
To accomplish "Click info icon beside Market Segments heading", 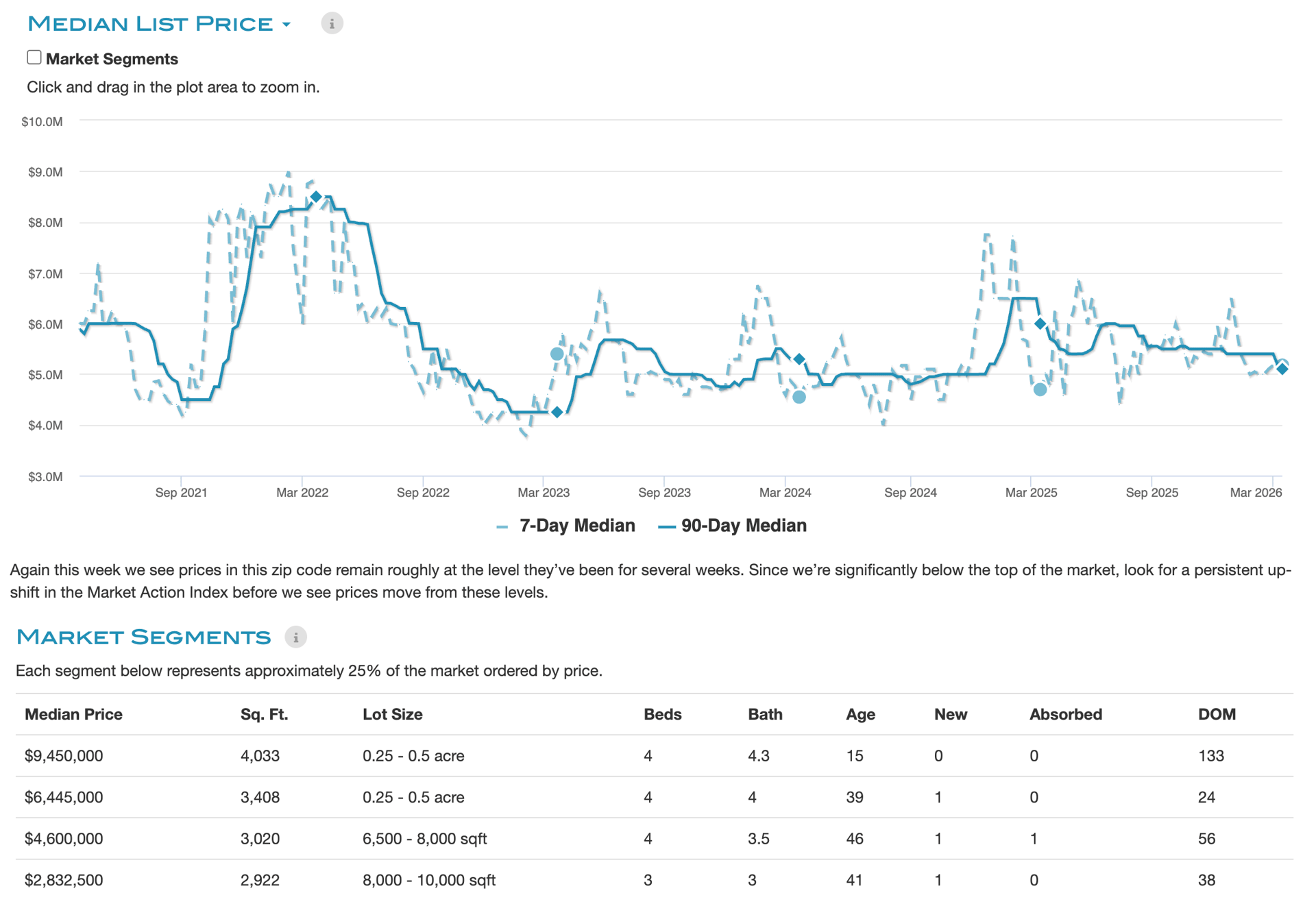I will point(295,637).
